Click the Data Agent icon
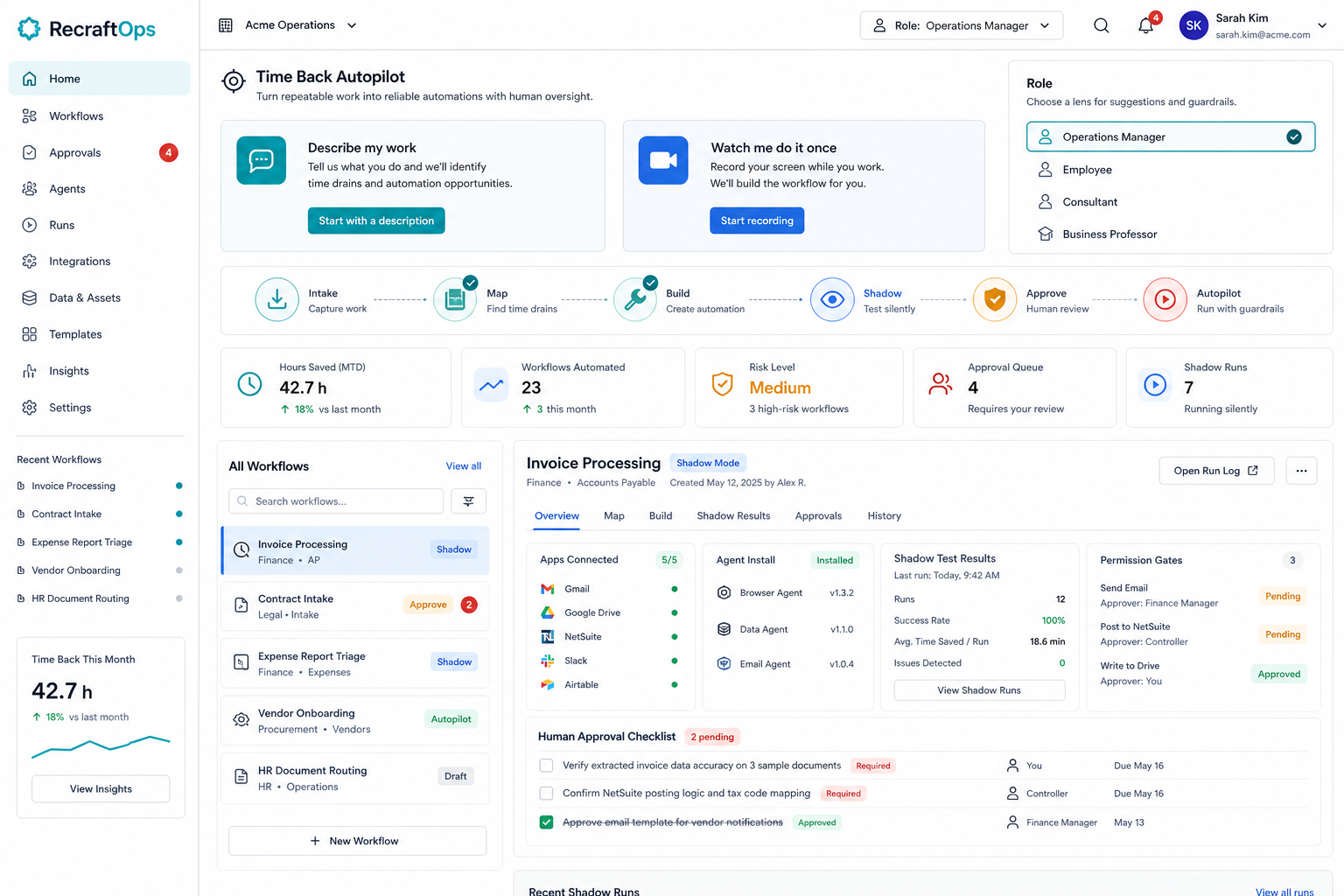 pos(724,629)
